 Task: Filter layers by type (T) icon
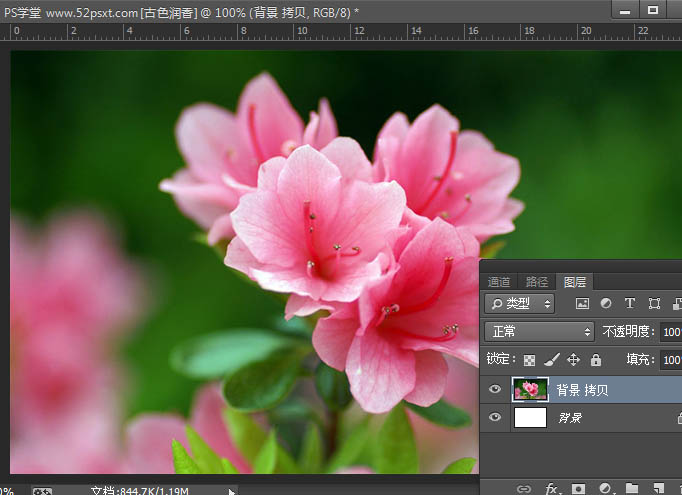[x=630, y=303]
